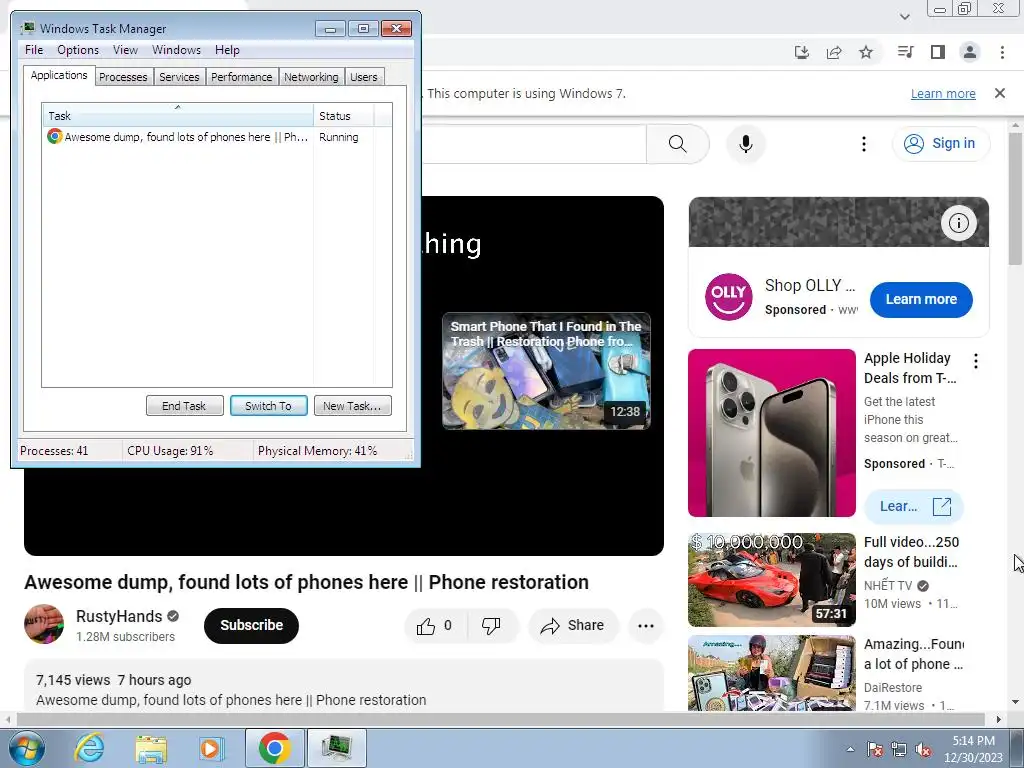The image size is (1024, 768).
Task: Open the Amazing Found a lot of phone thumbnail
Action: point(772,673)
